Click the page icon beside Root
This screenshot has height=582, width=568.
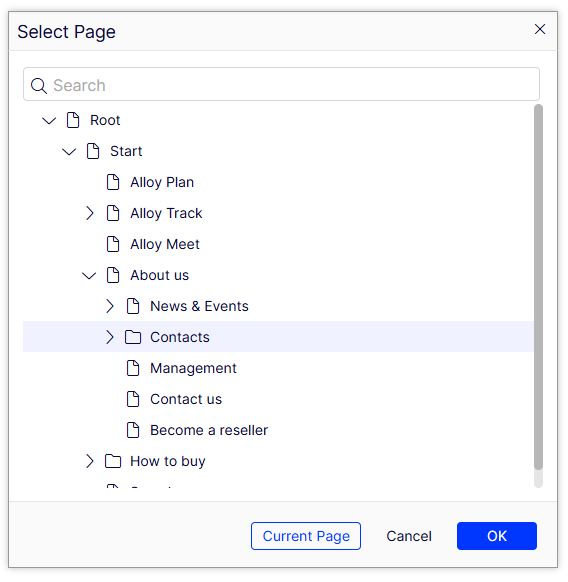point(73,120)
